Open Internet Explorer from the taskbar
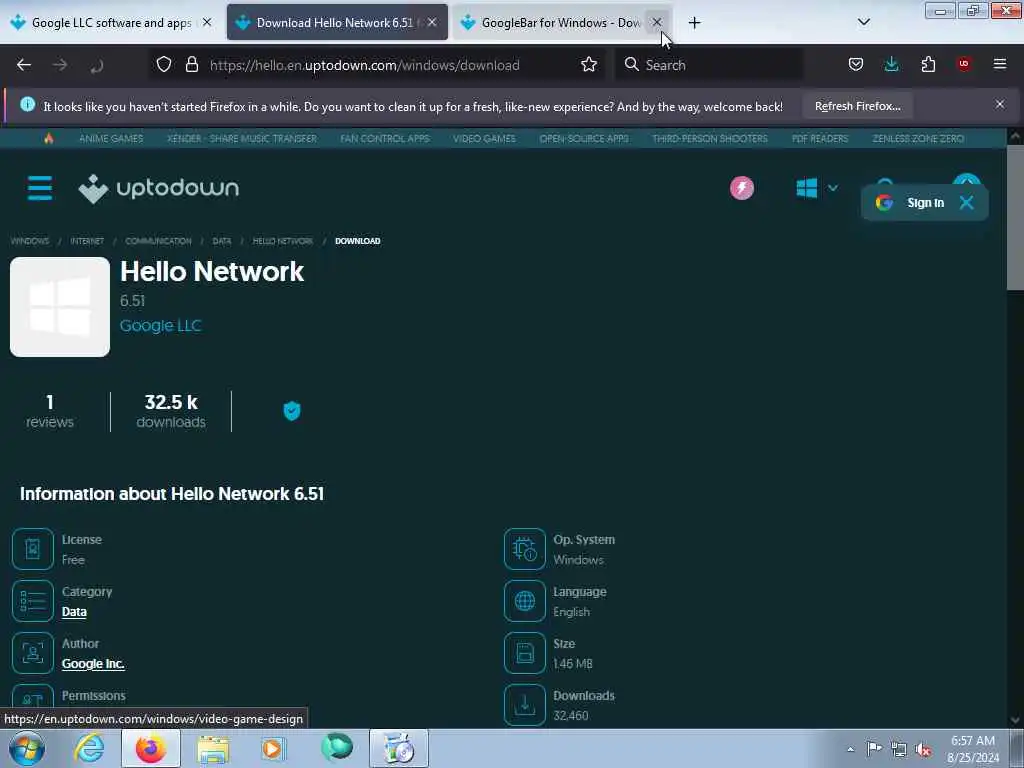Viewport: 1024px width, 768px height. click(89, 748)
